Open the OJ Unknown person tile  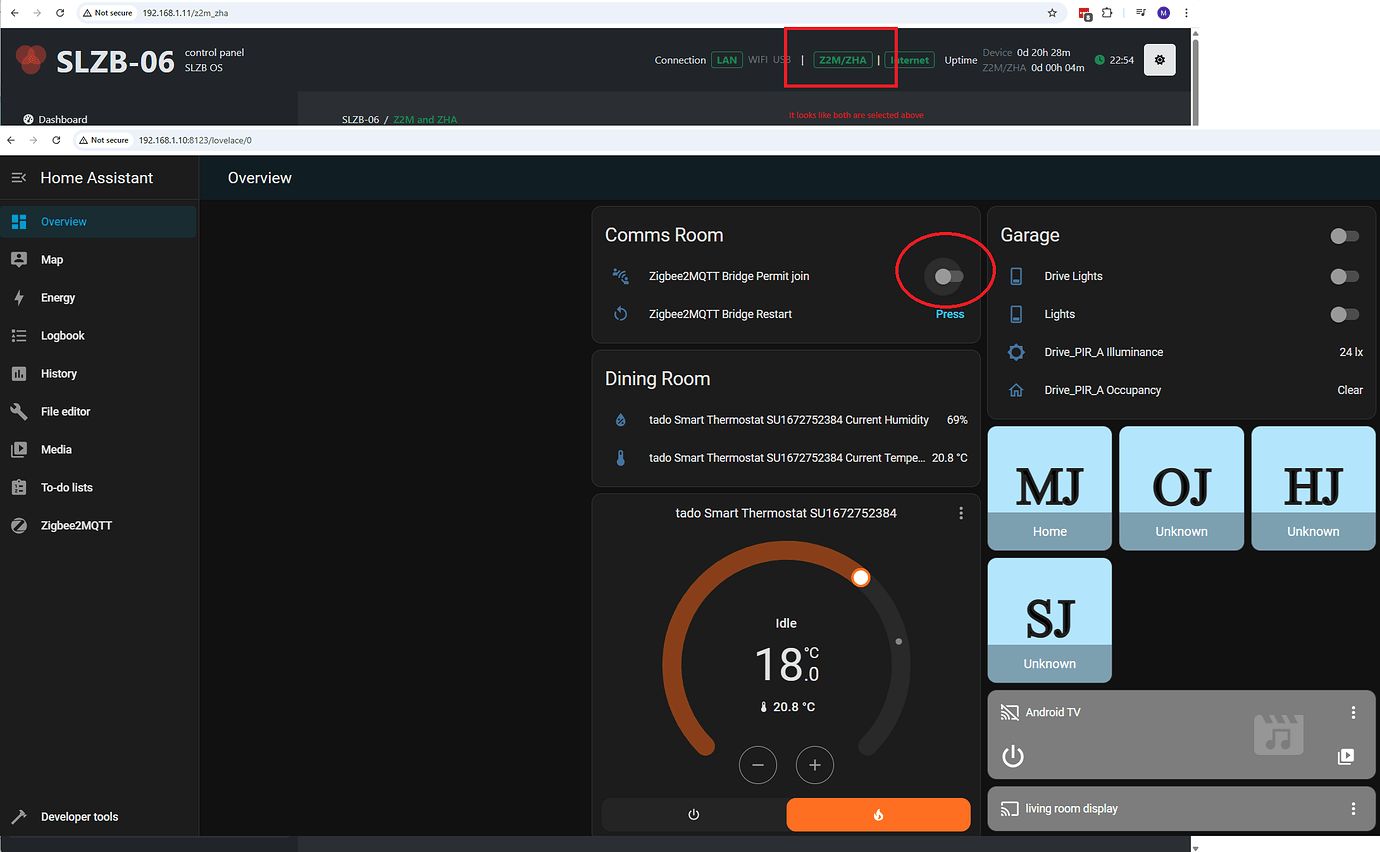[1182, 488]
